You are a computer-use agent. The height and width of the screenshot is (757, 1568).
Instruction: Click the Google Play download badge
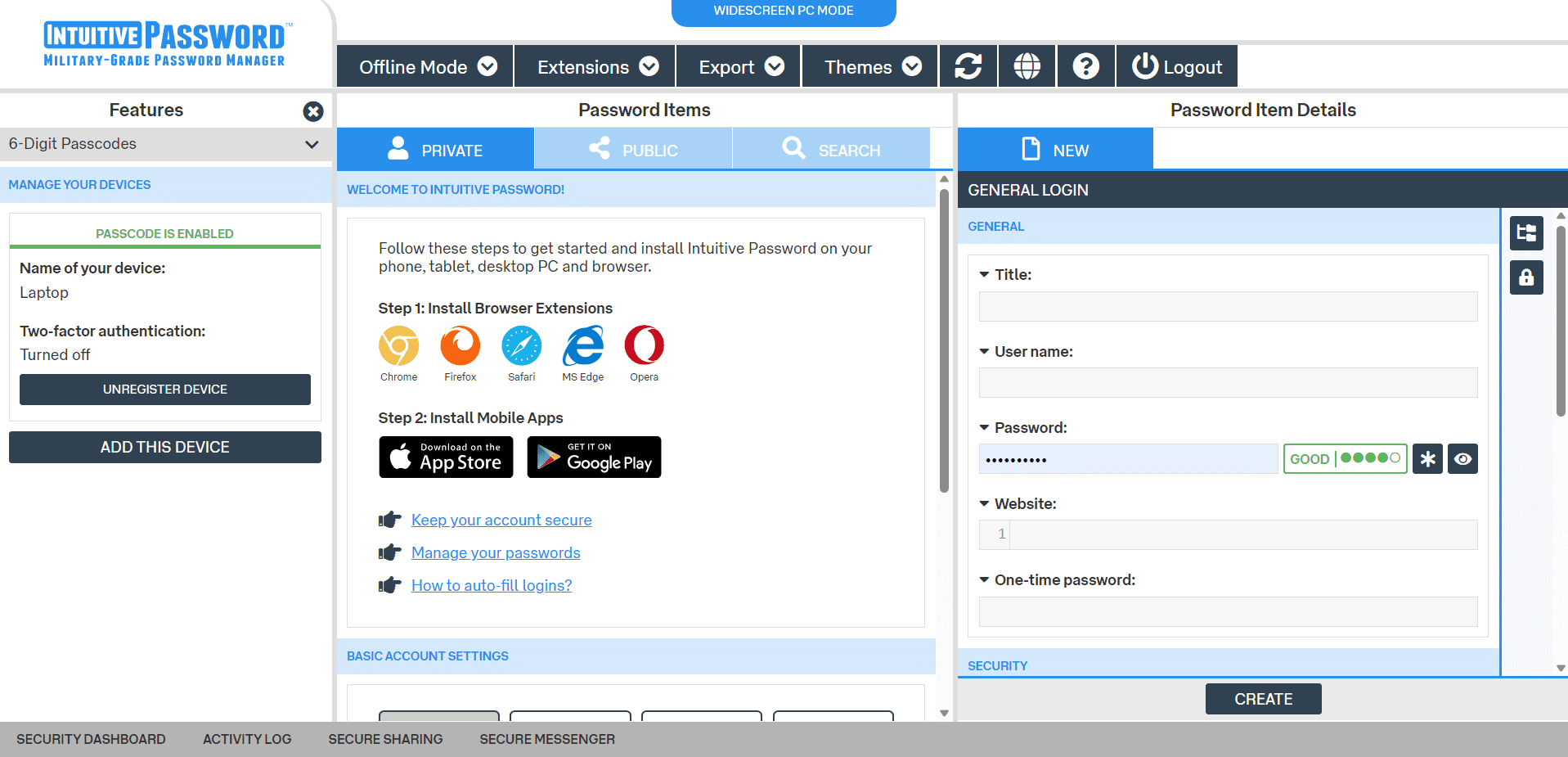[594, 457]
